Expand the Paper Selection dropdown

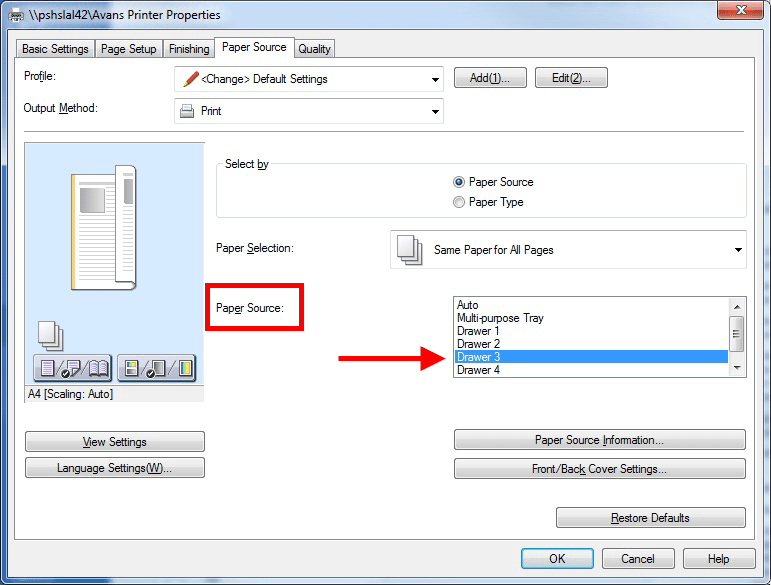tap(568, 250)
